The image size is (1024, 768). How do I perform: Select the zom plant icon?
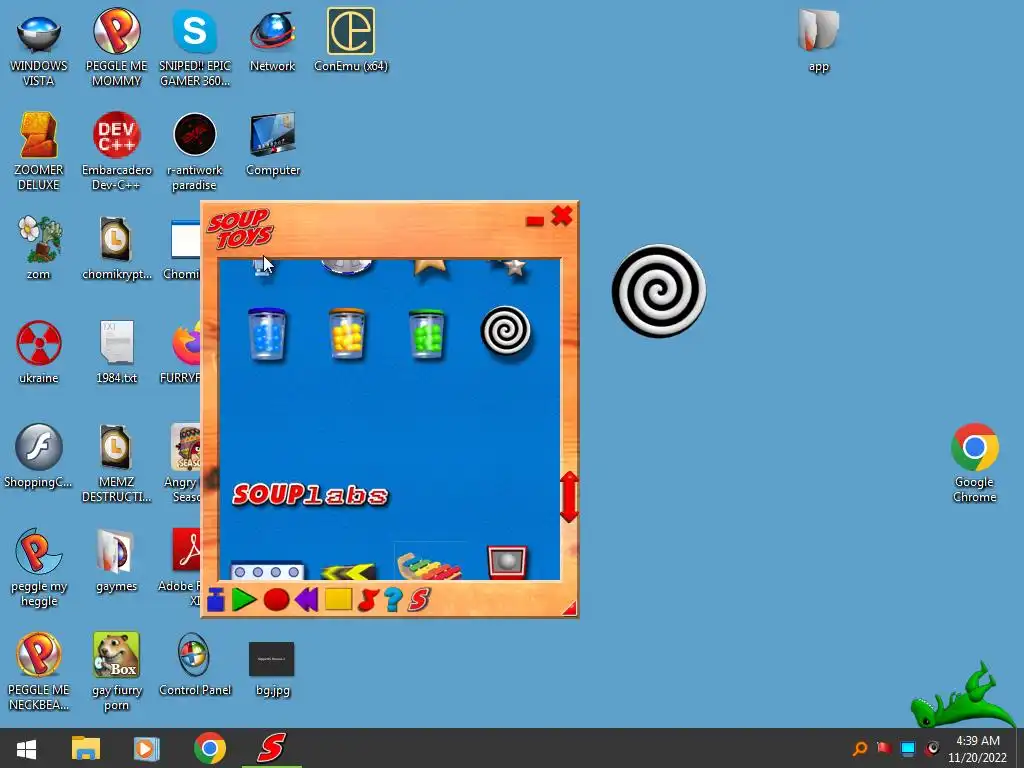39,248
